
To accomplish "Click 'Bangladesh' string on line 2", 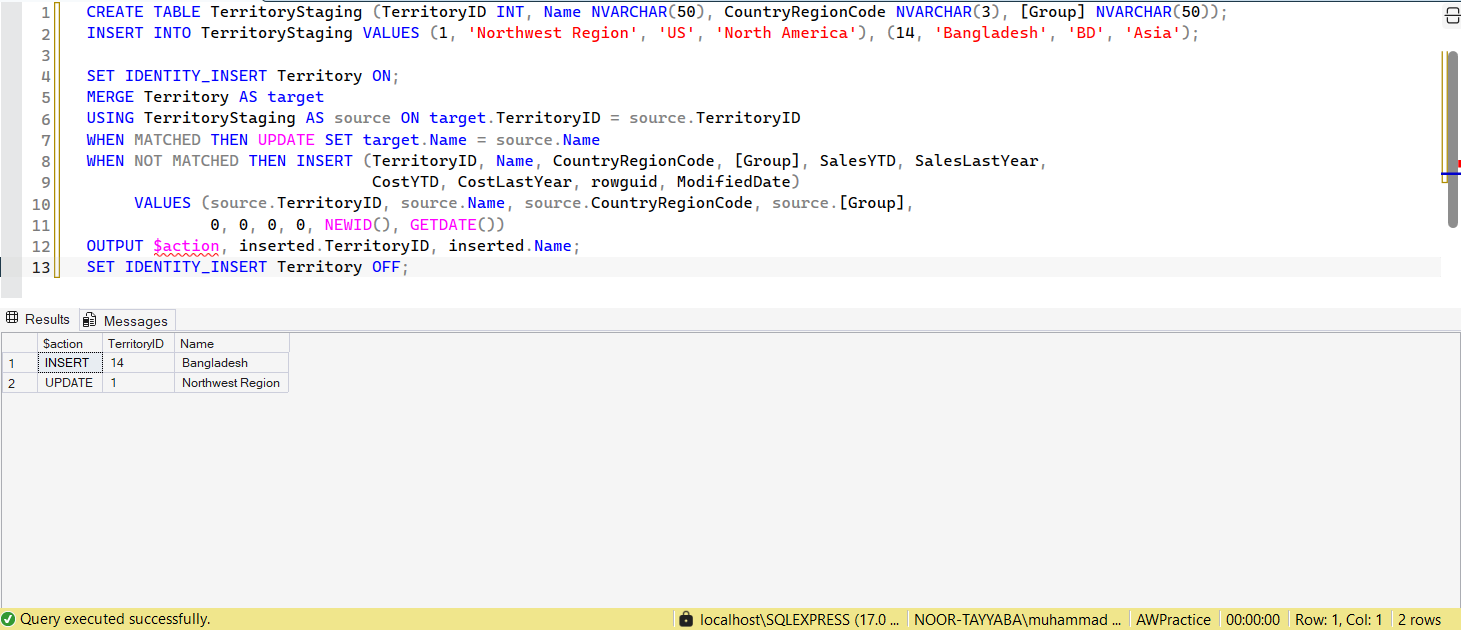I will (x=992, y=34).
